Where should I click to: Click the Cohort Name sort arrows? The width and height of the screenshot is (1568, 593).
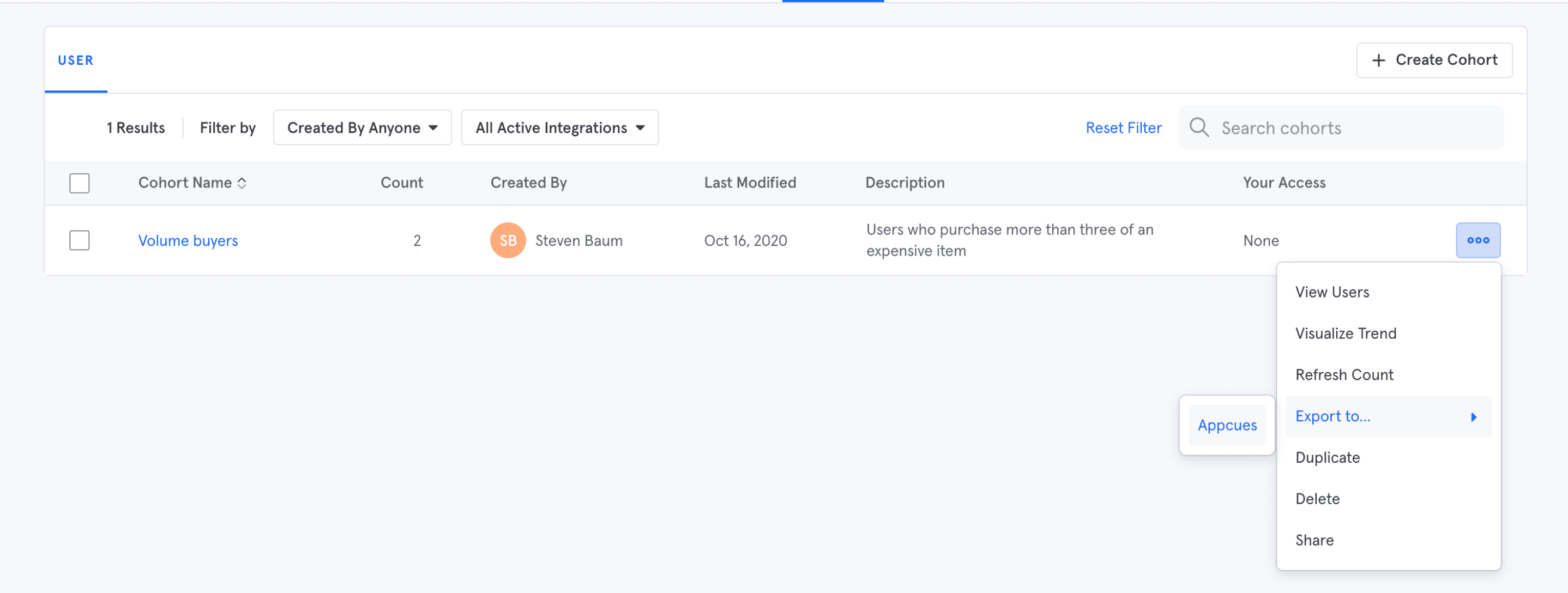point(242,183)
